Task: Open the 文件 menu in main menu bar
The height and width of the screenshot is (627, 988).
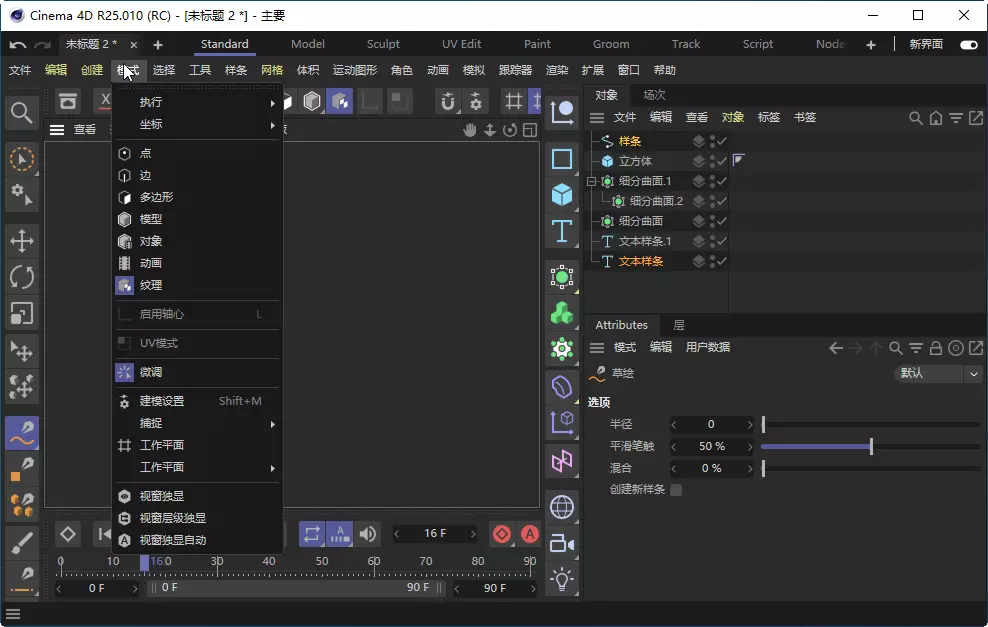Action: pyautogui.click(x=20, y=70)
